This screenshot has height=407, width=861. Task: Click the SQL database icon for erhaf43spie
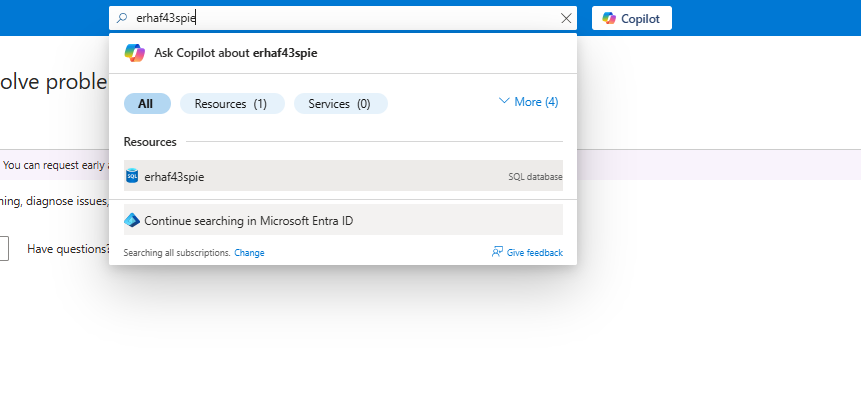tap(132, 176)
